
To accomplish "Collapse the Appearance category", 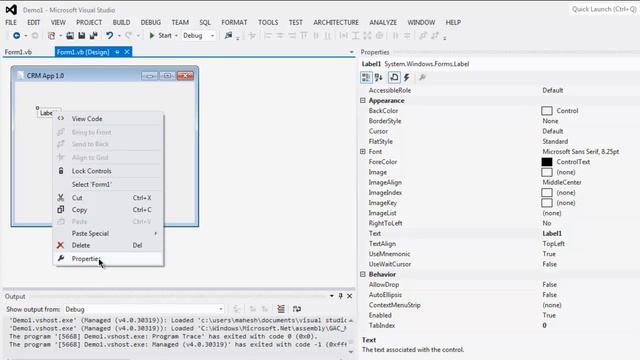I will (363, 100).
